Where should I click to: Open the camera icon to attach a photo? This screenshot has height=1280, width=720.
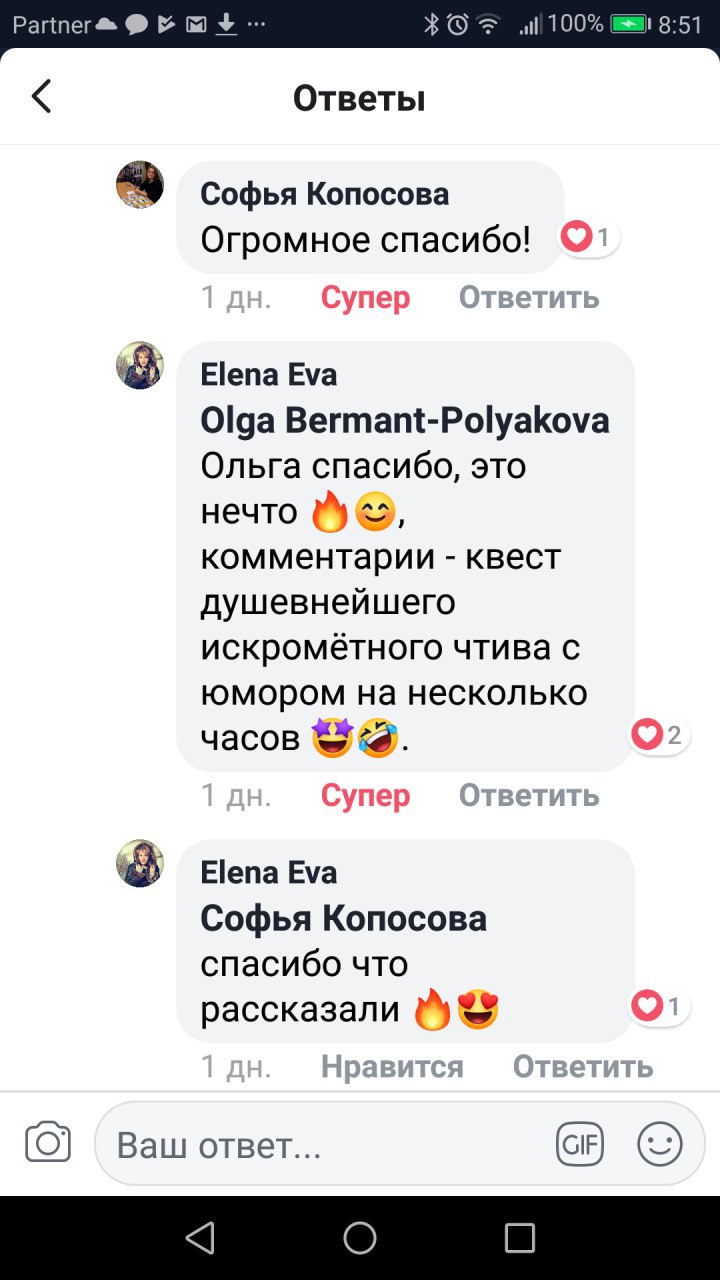48,1143
